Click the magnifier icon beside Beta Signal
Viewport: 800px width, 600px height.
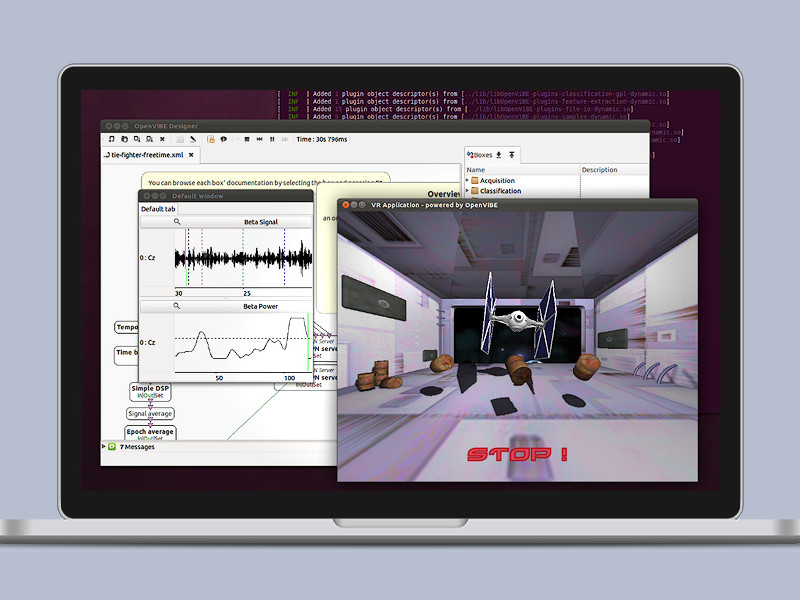click(x=176, y=222)
